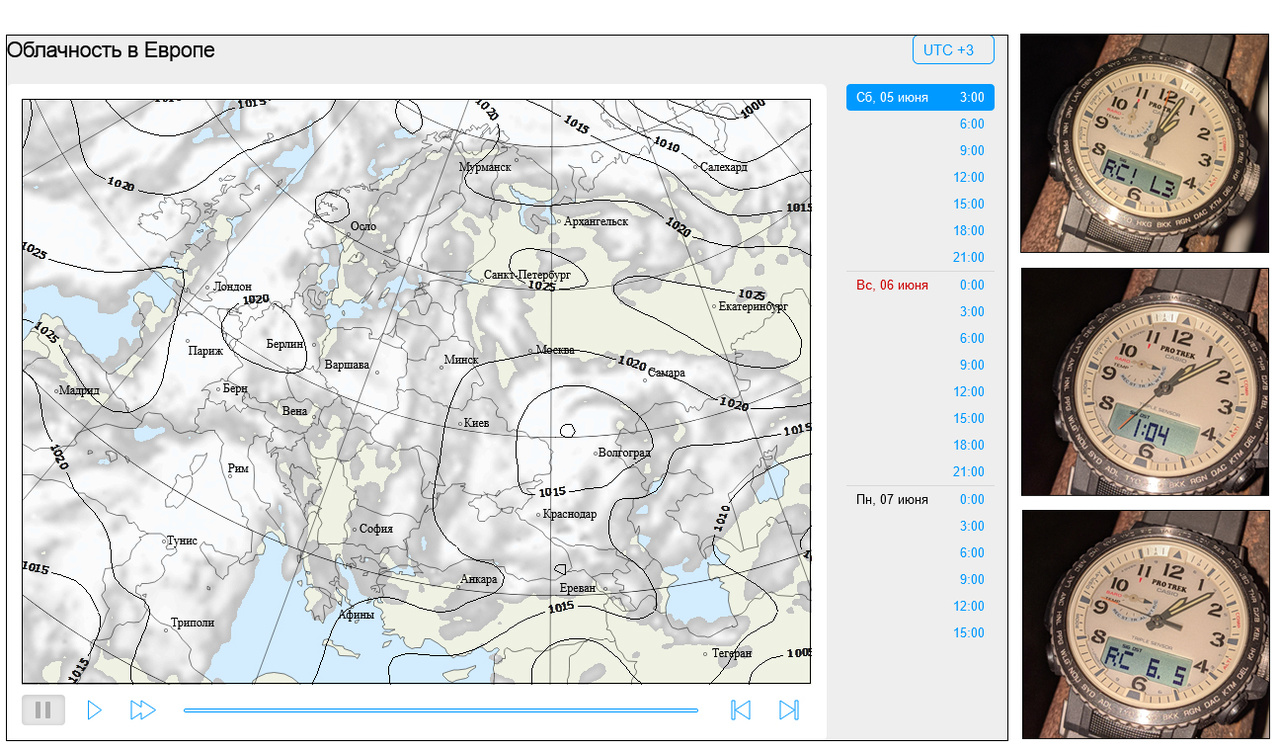Click the animation timeline slider bar
This screenshot has width=1280, height=751.
(x=440, y=711)
